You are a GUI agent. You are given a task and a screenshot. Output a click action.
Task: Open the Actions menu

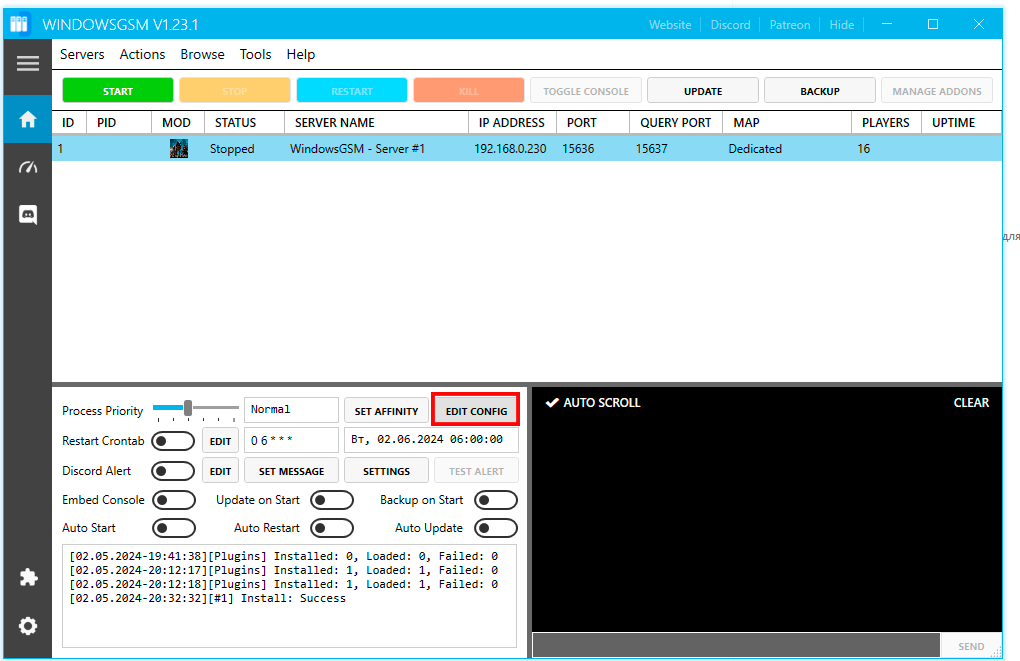click(142, 55)
